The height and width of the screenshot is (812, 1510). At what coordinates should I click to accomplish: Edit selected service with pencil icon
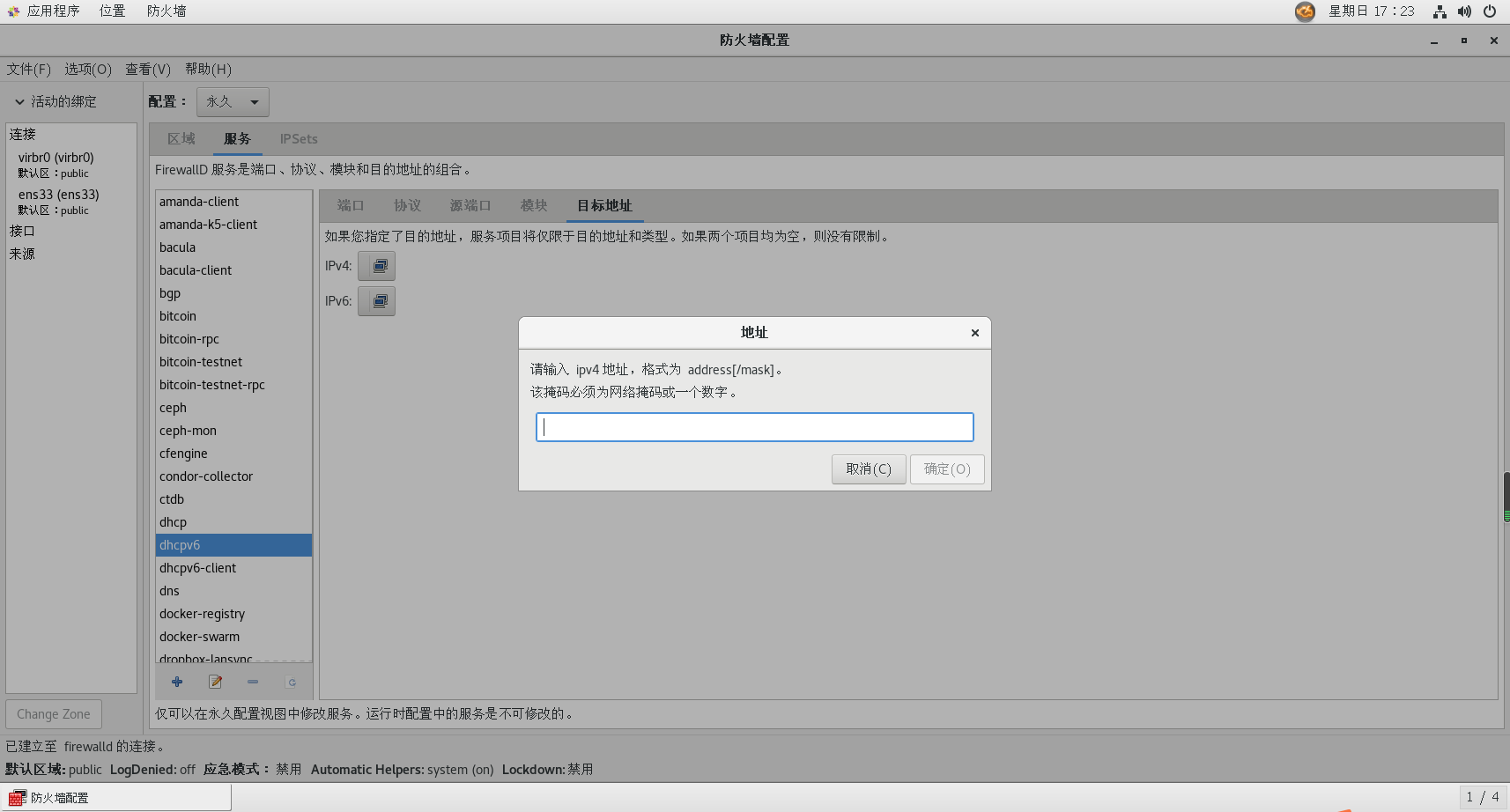[x=215, y=682]
